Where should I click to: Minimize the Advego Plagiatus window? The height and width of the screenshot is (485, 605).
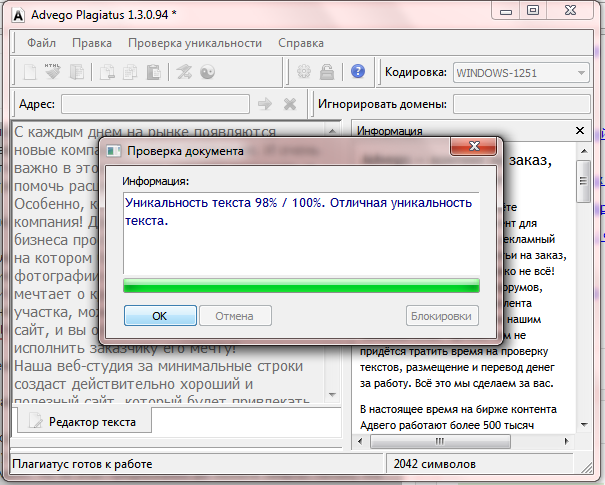point(506,12)
